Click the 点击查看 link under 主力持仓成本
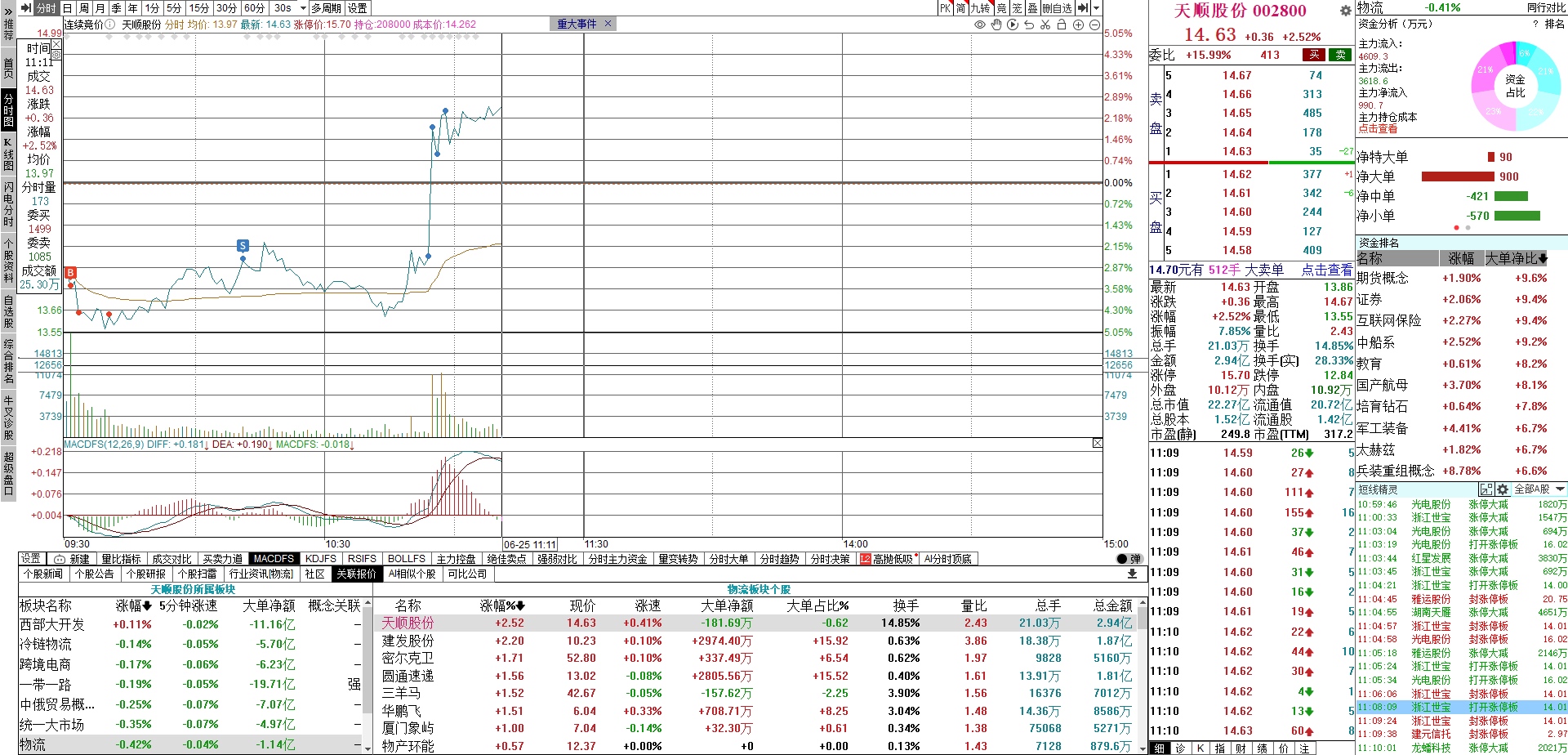This screenshot has width=1568, height=755. (x=1378, y=129)
